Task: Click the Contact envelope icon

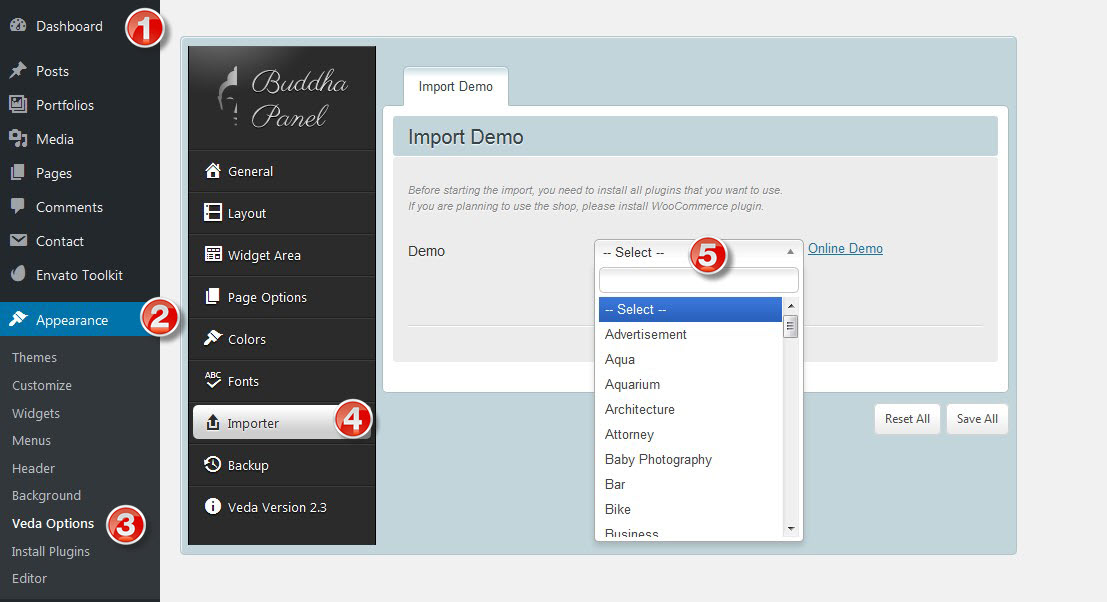Action: tap(18, 241)
